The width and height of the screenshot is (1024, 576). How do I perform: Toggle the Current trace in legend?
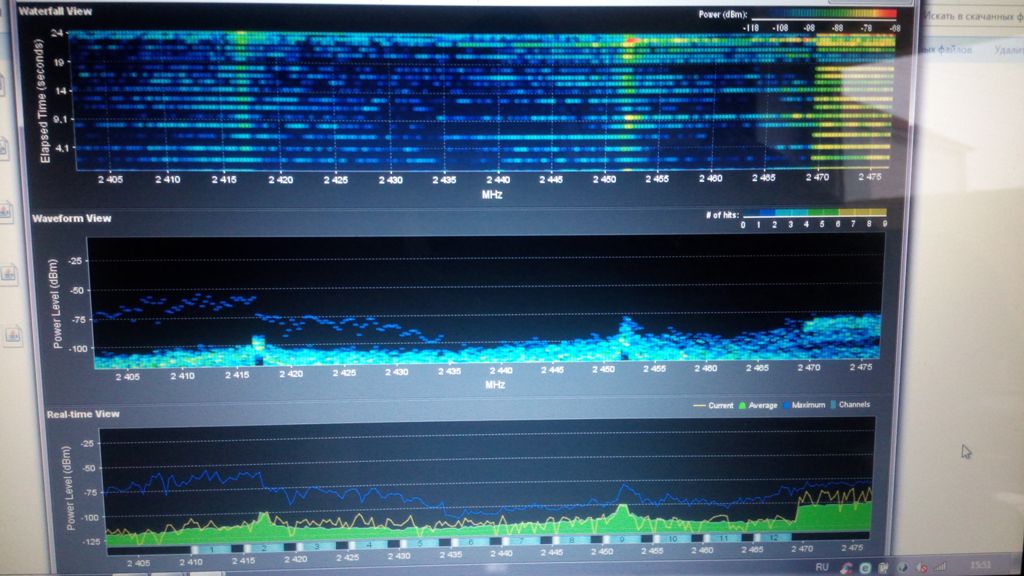[719, 405]
